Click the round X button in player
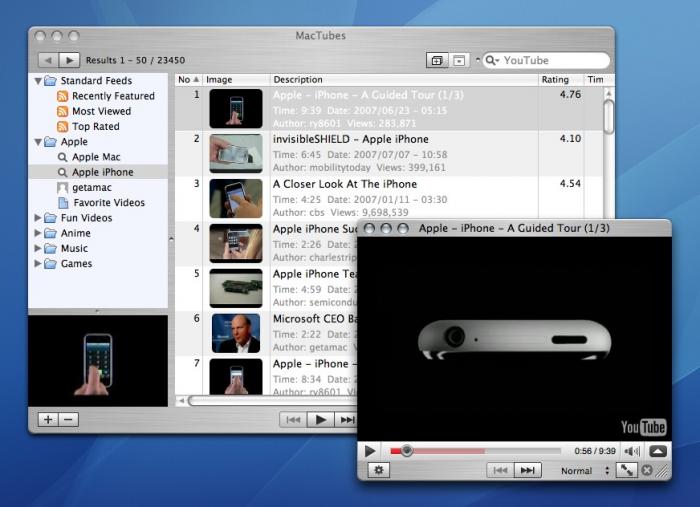This screenshot has width=700, height=507. click(647, 470)
